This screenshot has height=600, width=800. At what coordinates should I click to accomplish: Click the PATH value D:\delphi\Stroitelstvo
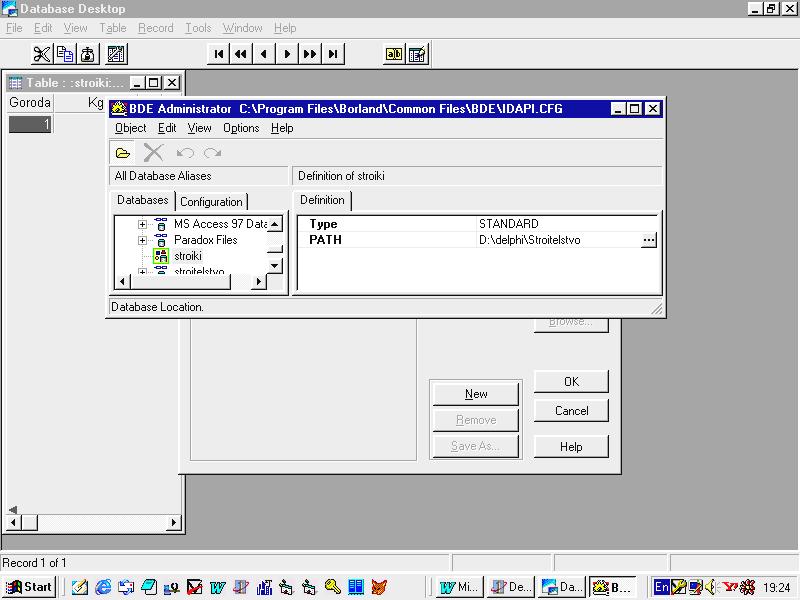[x=530, y=240]
